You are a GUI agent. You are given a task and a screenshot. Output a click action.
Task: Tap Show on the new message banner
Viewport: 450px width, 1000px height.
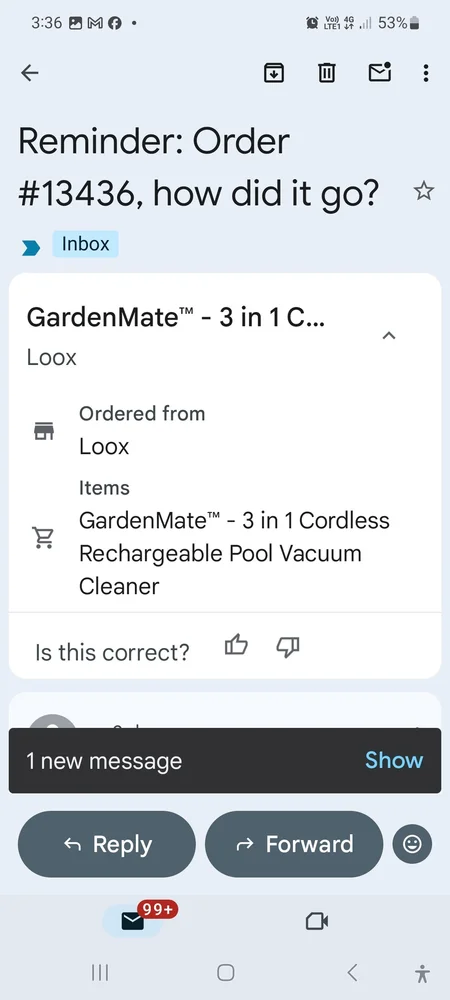pos(394,760)
